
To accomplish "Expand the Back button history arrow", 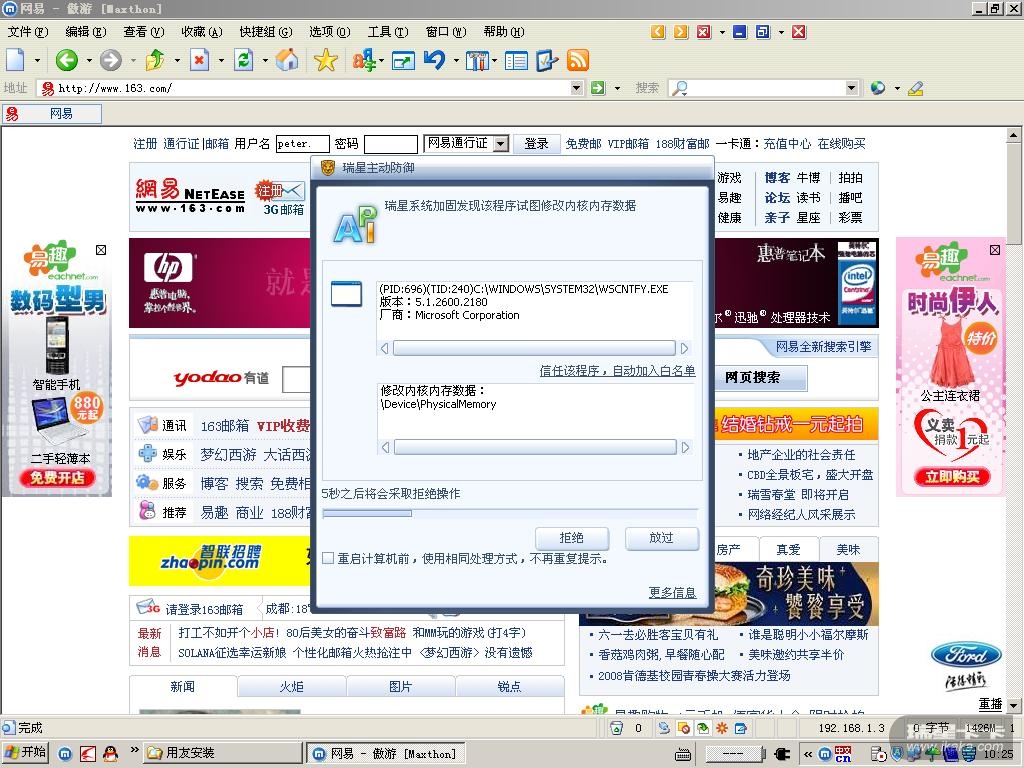I will pyautogui.click(x=89, y=61).
